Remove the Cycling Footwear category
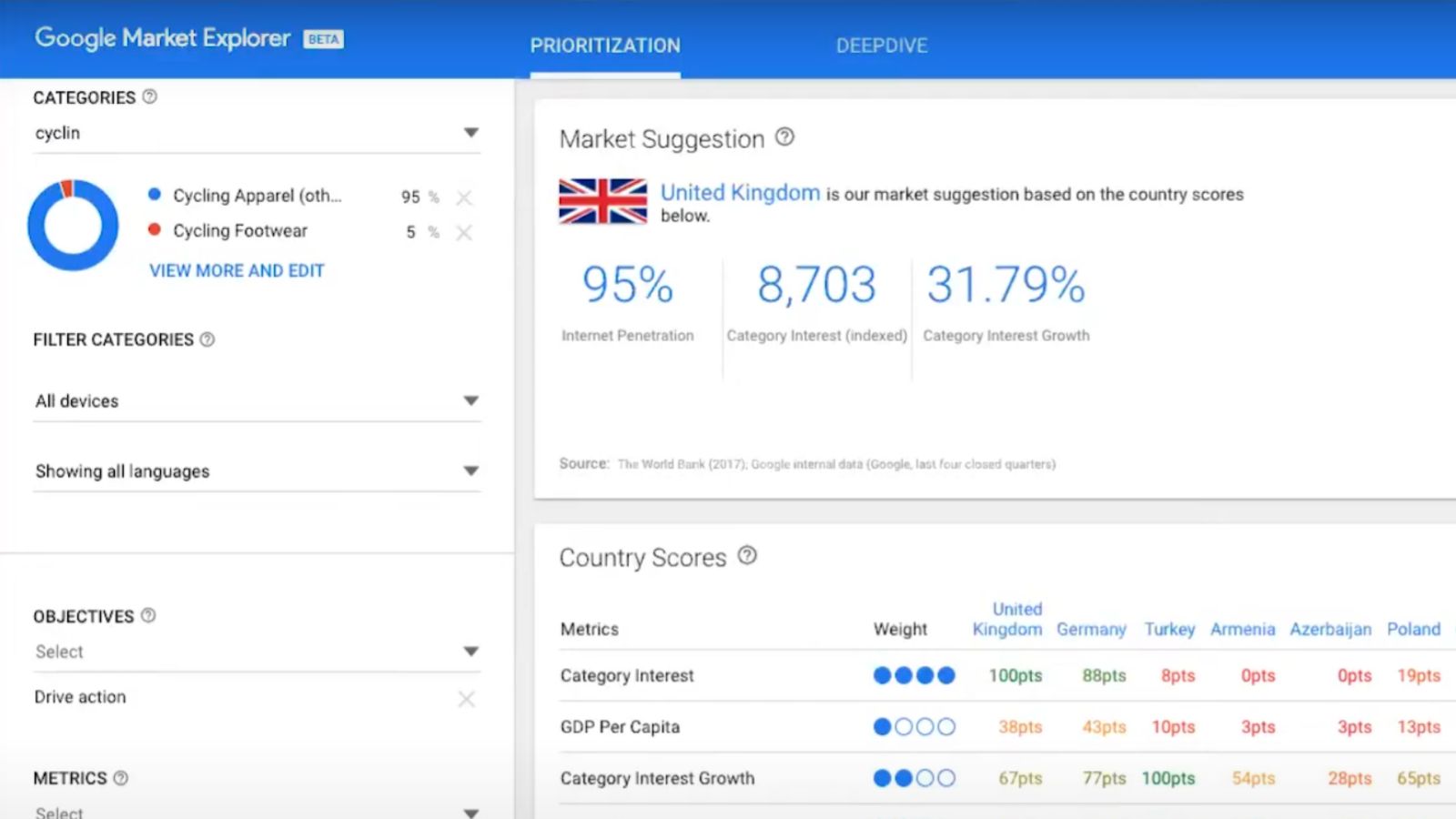Image resolution: width=1456 pixels, height=819 pixels. pyautogui.click(x=464, y=233)
